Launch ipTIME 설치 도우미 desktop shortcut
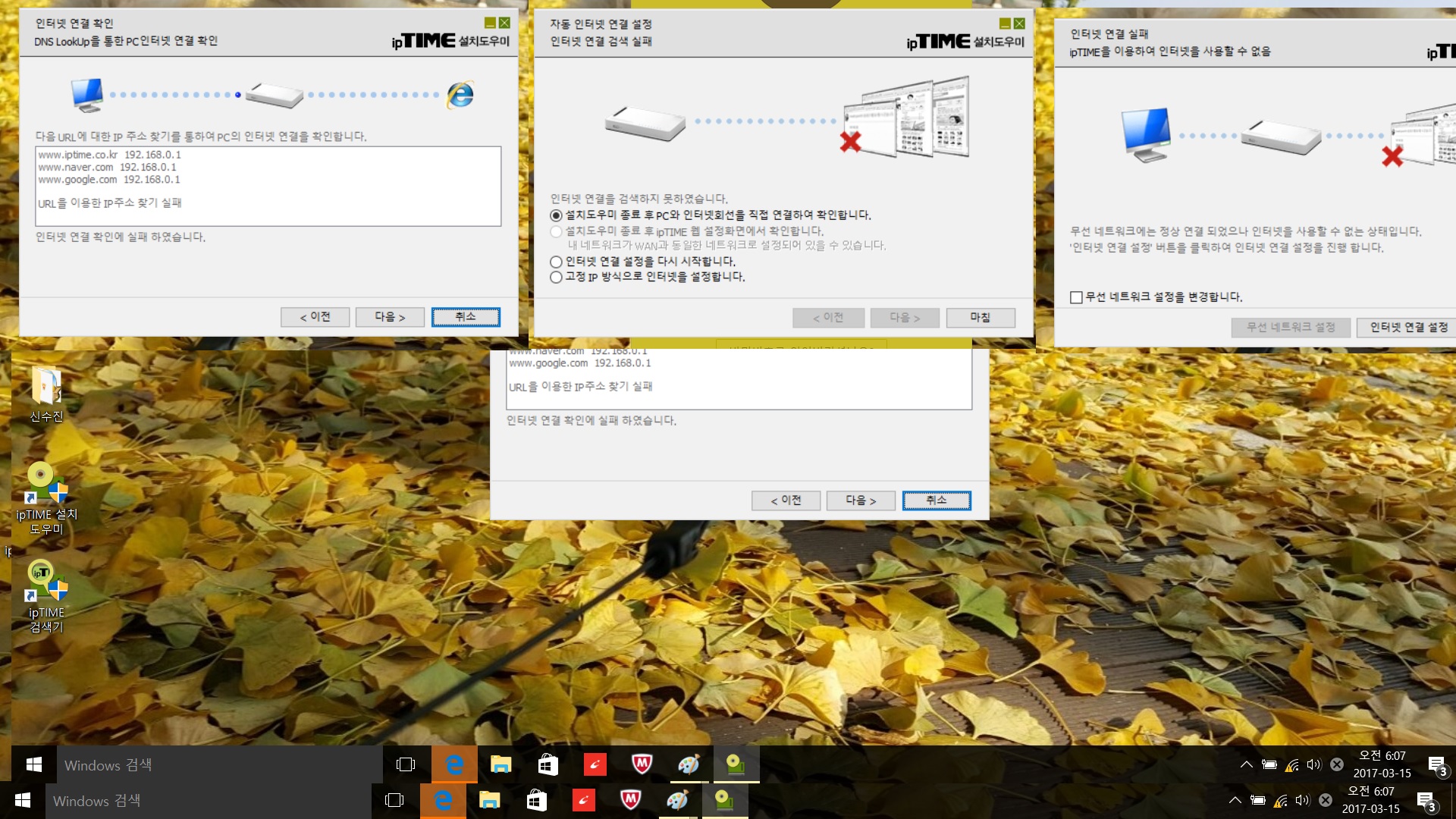Image resolution: width=1456 pixels, height=819 pixels. (x=46, y=498)
